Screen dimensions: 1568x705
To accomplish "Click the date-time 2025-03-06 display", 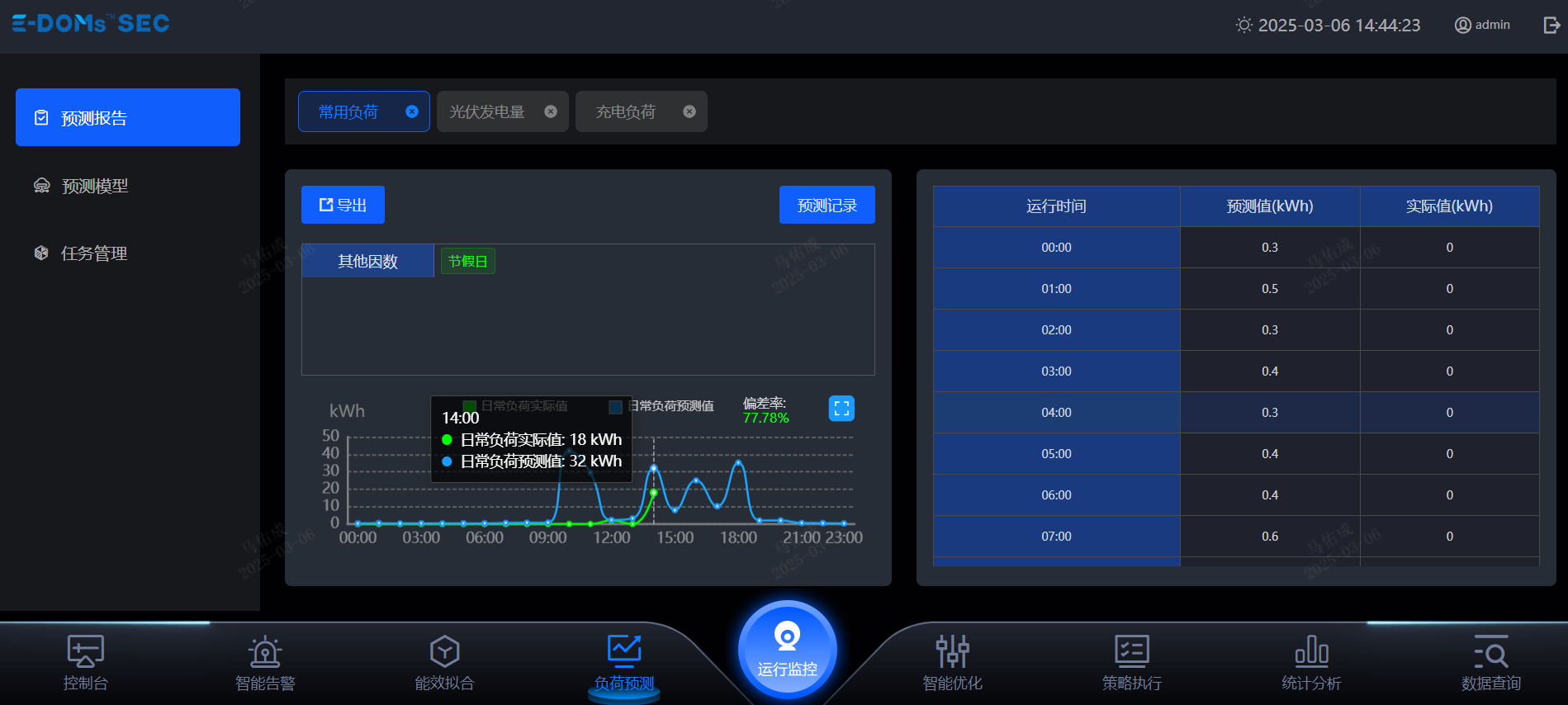I will [x=1339, y=25].
